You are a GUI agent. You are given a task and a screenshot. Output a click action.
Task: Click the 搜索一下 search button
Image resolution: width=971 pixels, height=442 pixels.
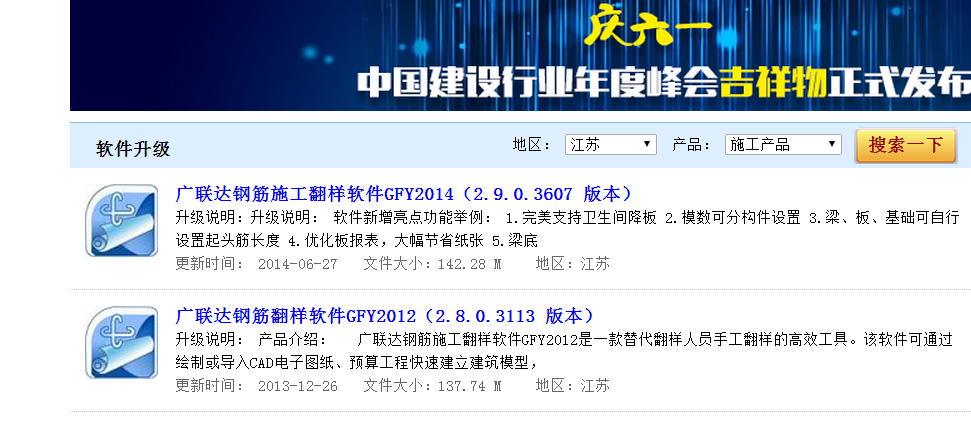(x=906, y=146)
